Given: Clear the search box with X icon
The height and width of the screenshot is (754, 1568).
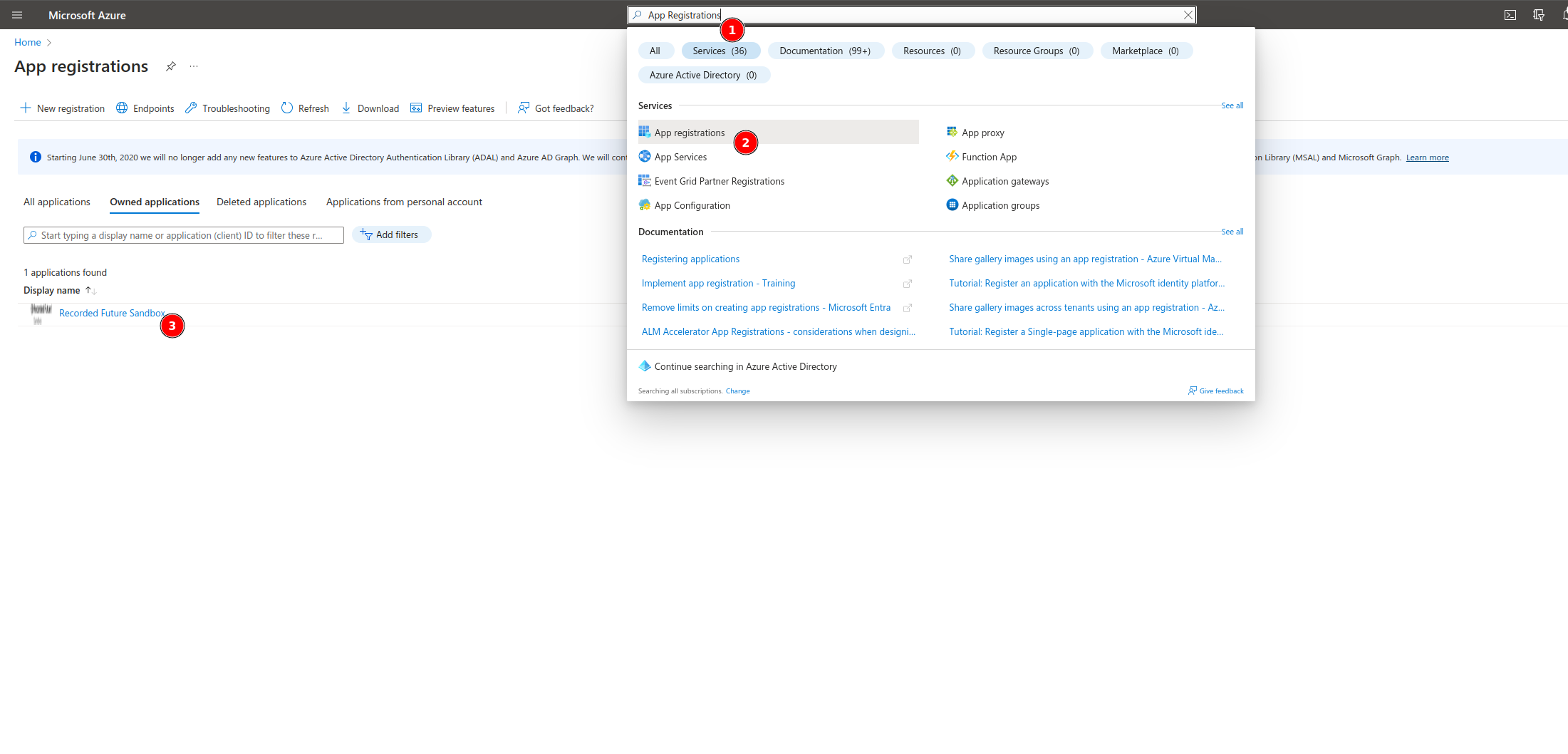Looking at the screenshot, I should (1188, 15).
